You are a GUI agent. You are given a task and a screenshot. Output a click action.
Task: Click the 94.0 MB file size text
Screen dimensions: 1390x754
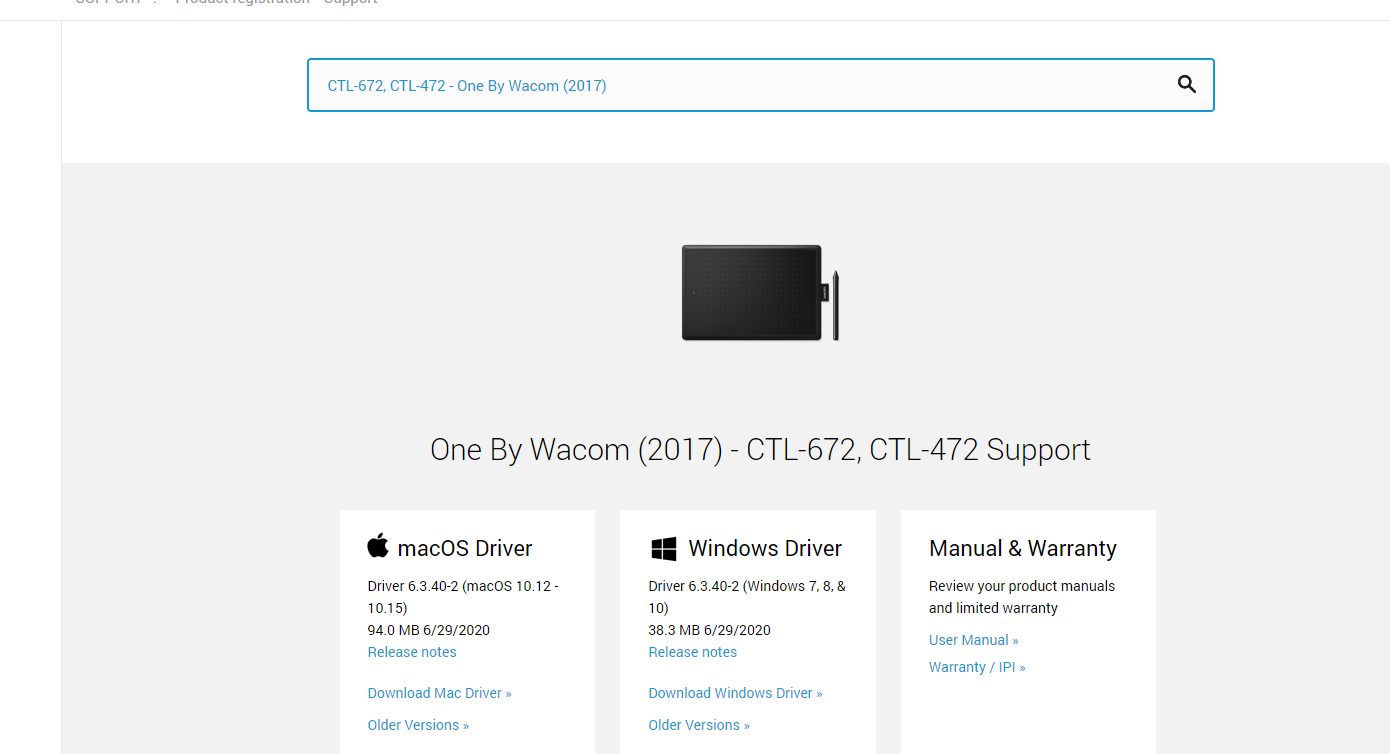pos(393,630)
